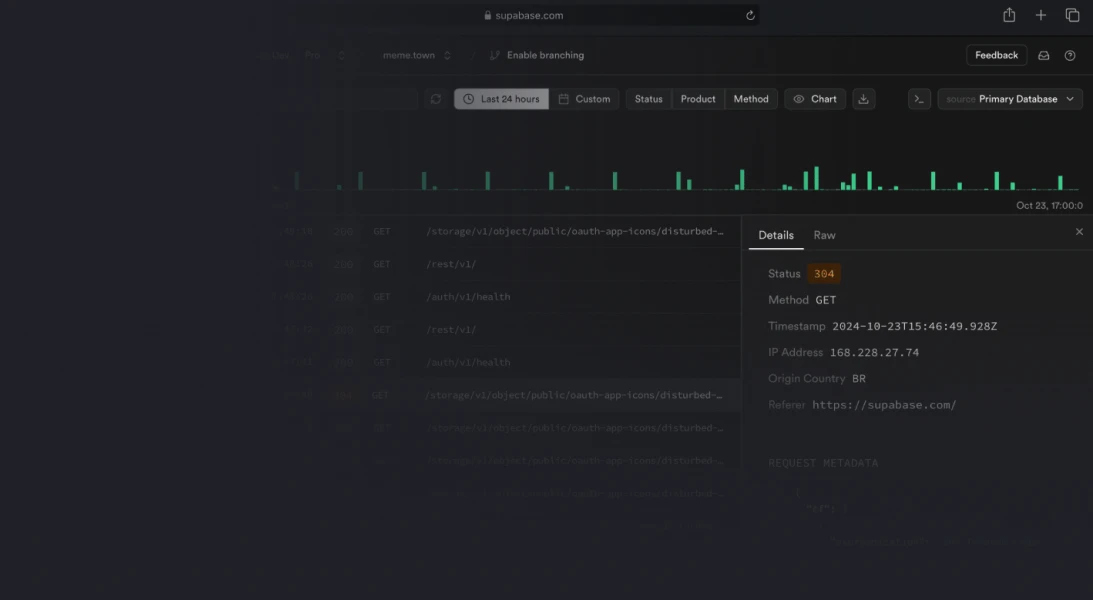The image size is (1093, 600).
Task: Show browser tab overview icon
Action: tap(1072, 15)
